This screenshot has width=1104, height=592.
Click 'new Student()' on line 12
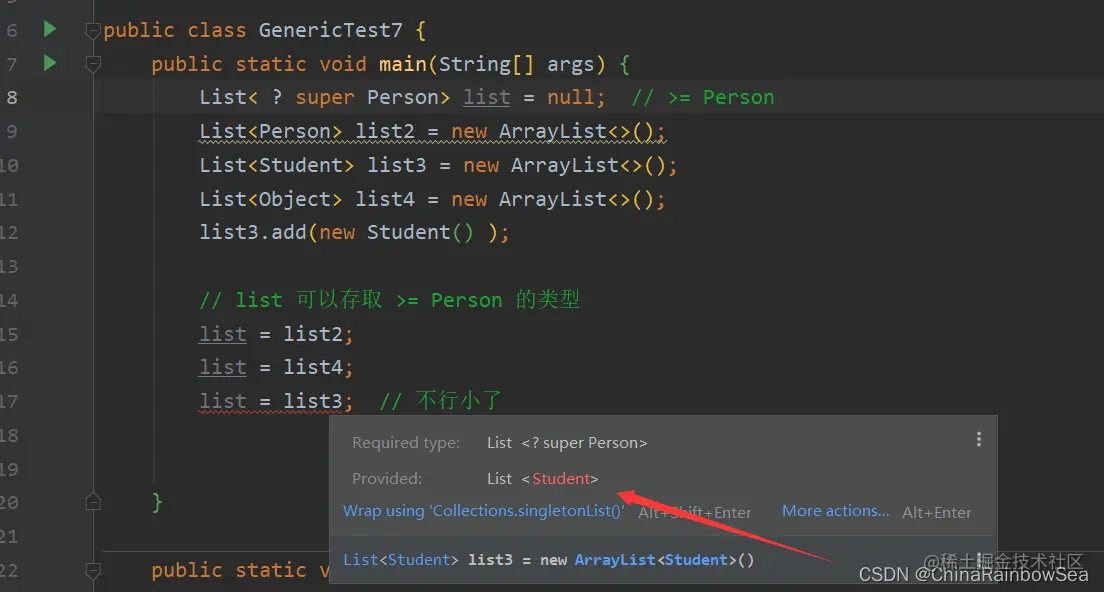click(396, 232)
